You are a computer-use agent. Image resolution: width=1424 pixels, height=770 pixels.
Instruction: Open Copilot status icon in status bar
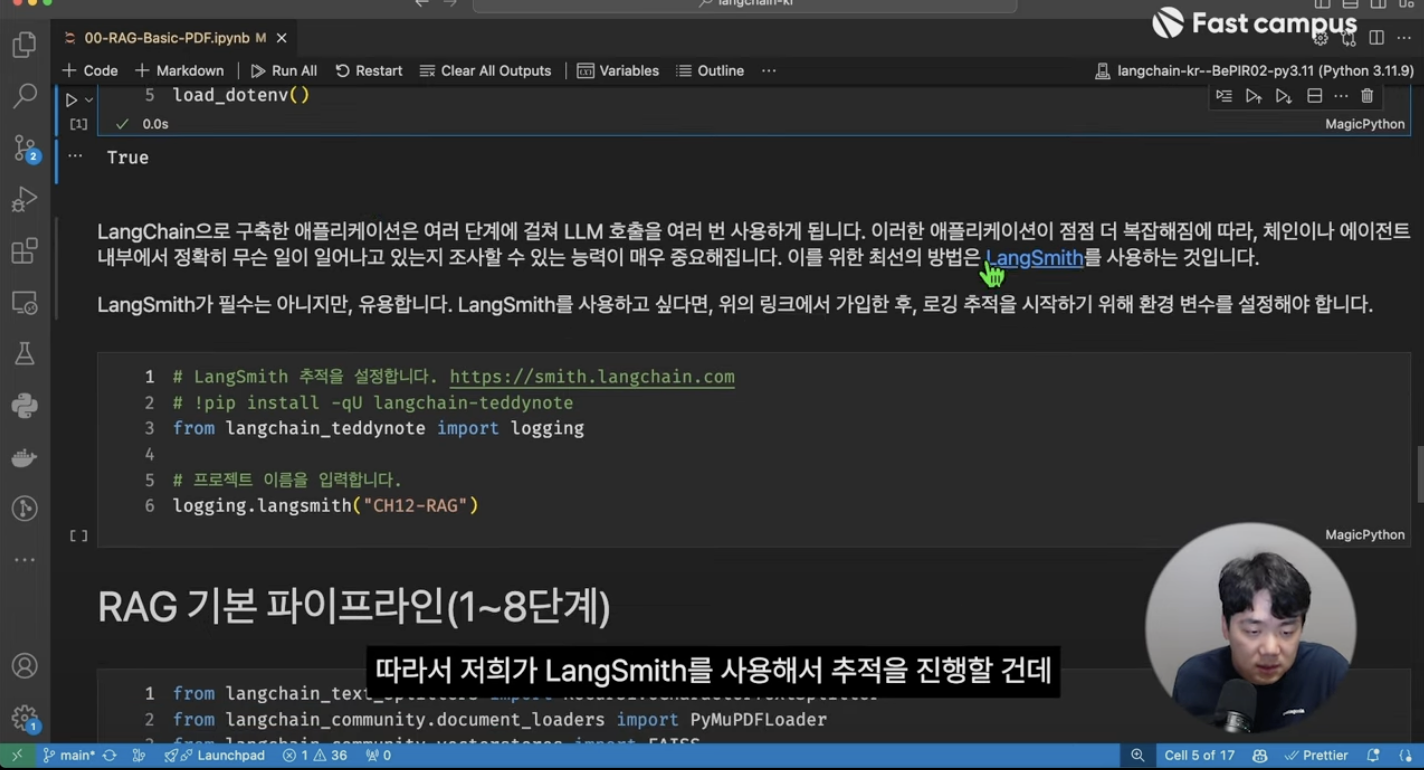coord(1260,755)
